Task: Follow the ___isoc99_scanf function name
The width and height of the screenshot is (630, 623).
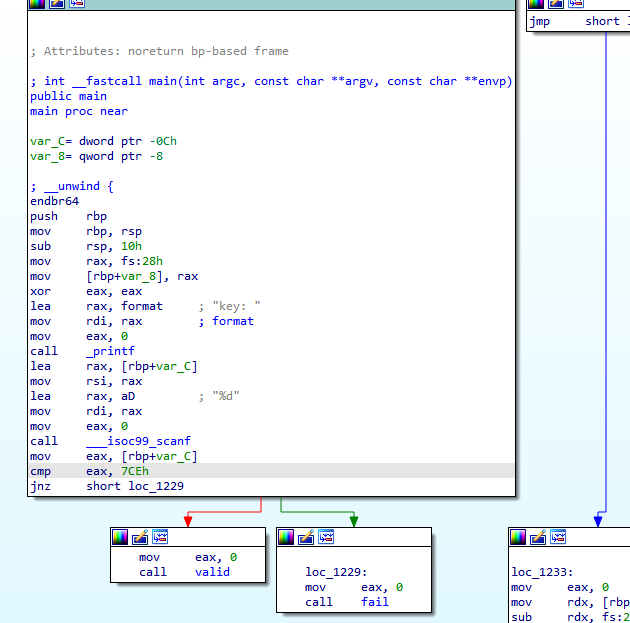Action: click(139, 441)
